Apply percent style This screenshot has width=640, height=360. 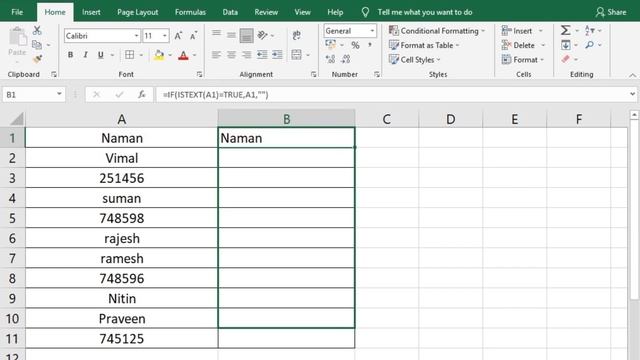click(355, 45)
